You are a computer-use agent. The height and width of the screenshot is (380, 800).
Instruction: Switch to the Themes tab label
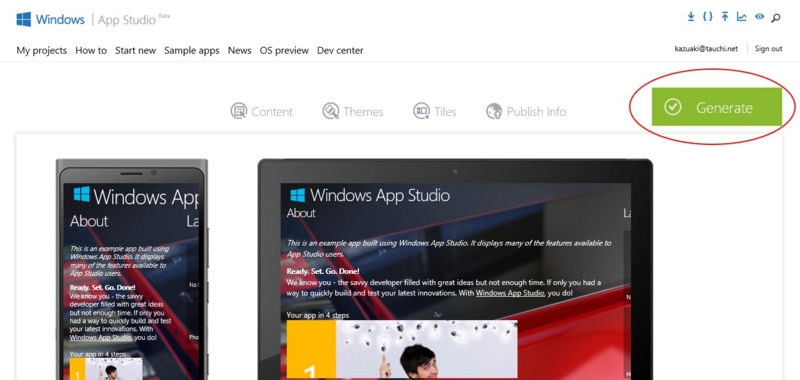[363, 112]
